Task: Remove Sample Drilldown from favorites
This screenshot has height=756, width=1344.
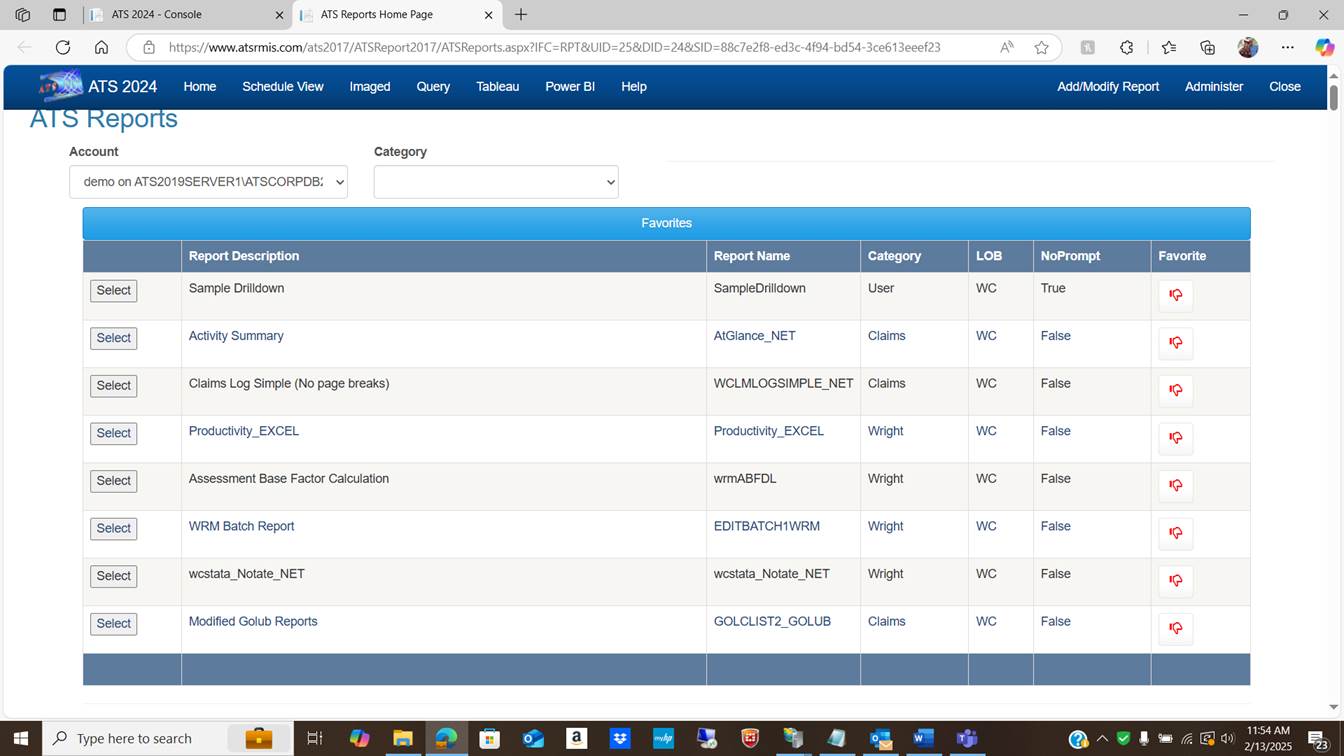Action: tap(1175, 295)
